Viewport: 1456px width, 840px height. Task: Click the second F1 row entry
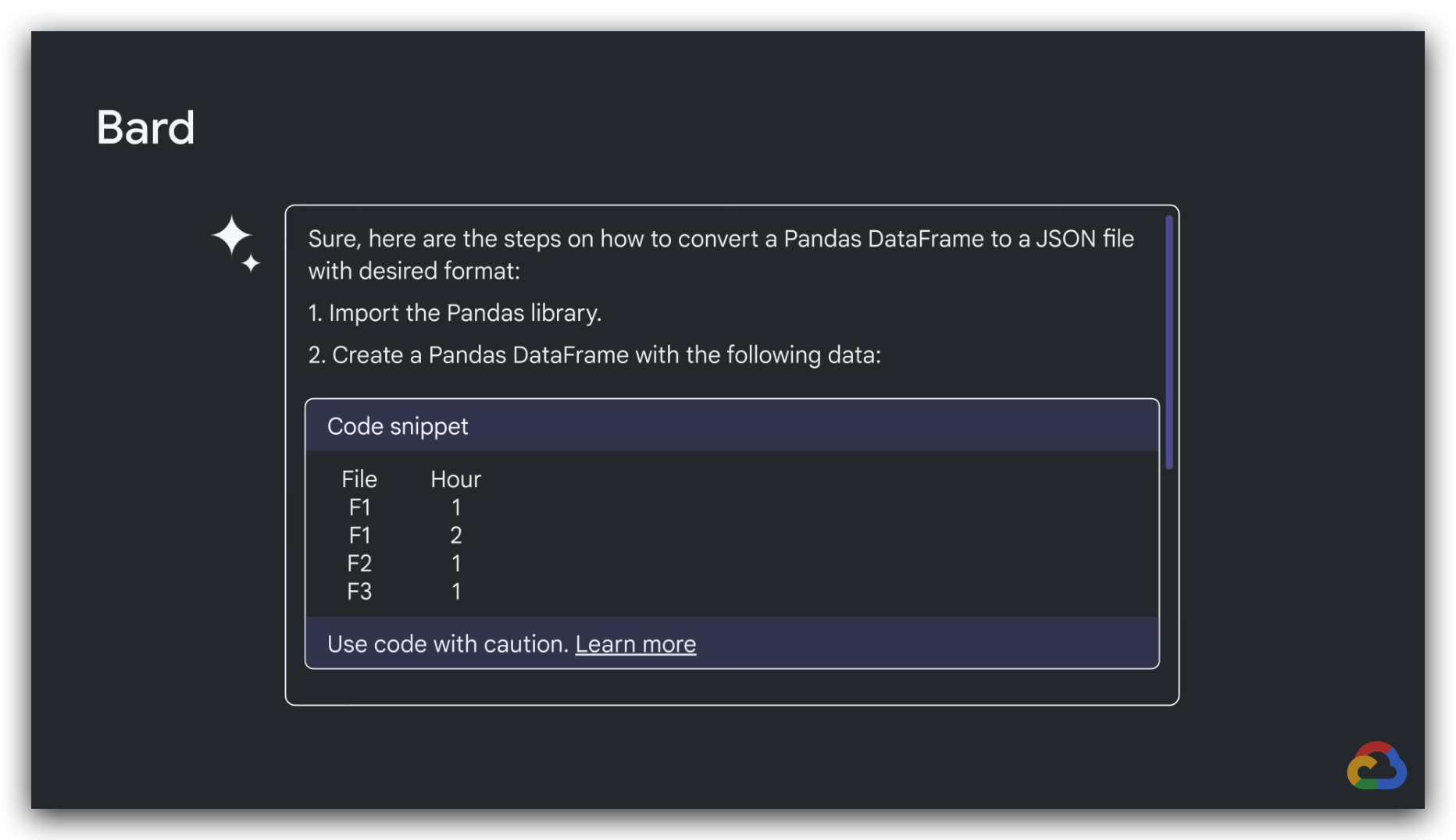pyautogui.click(x=359, y=536)
